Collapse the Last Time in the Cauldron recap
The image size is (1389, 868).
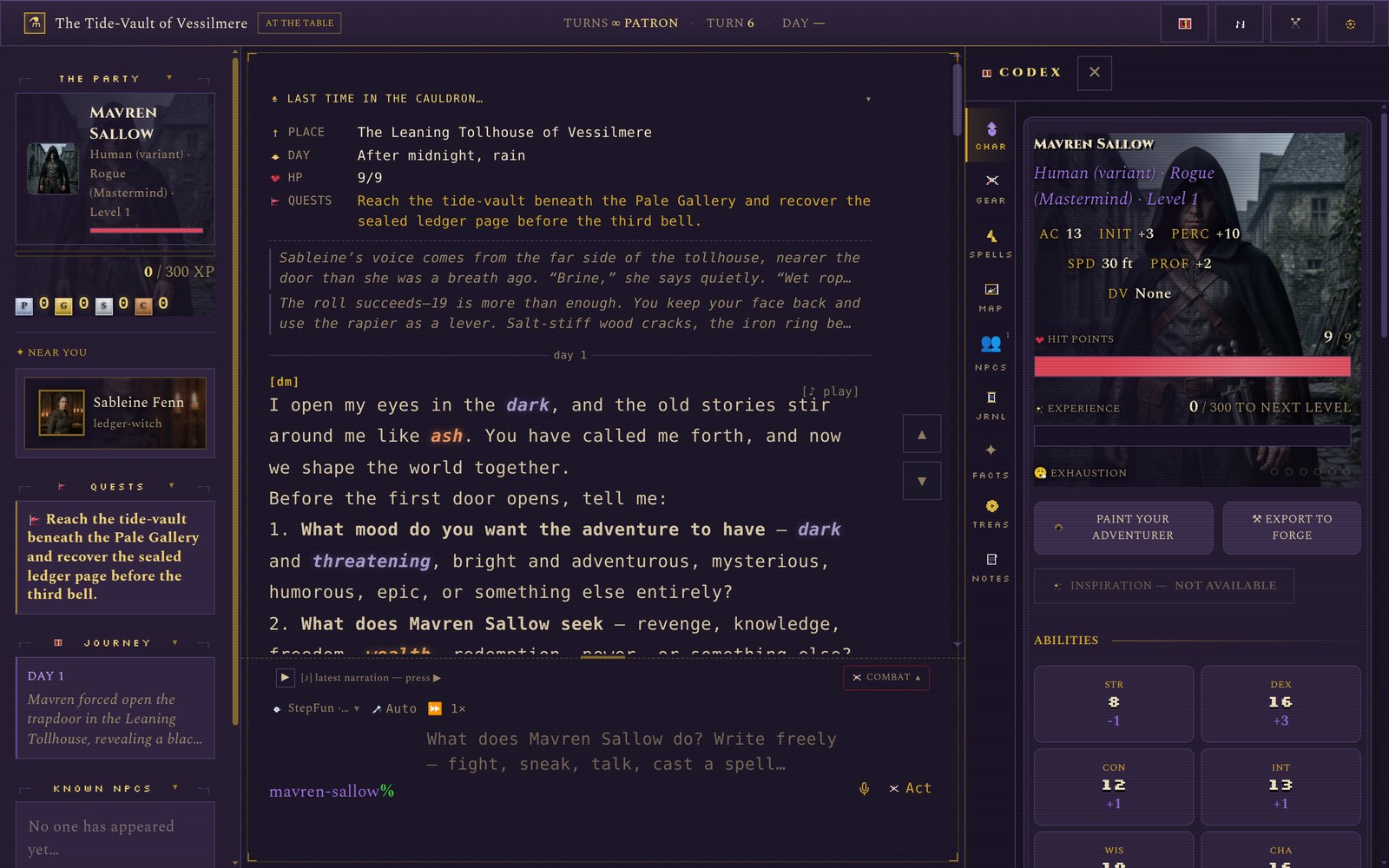(868, 99)
